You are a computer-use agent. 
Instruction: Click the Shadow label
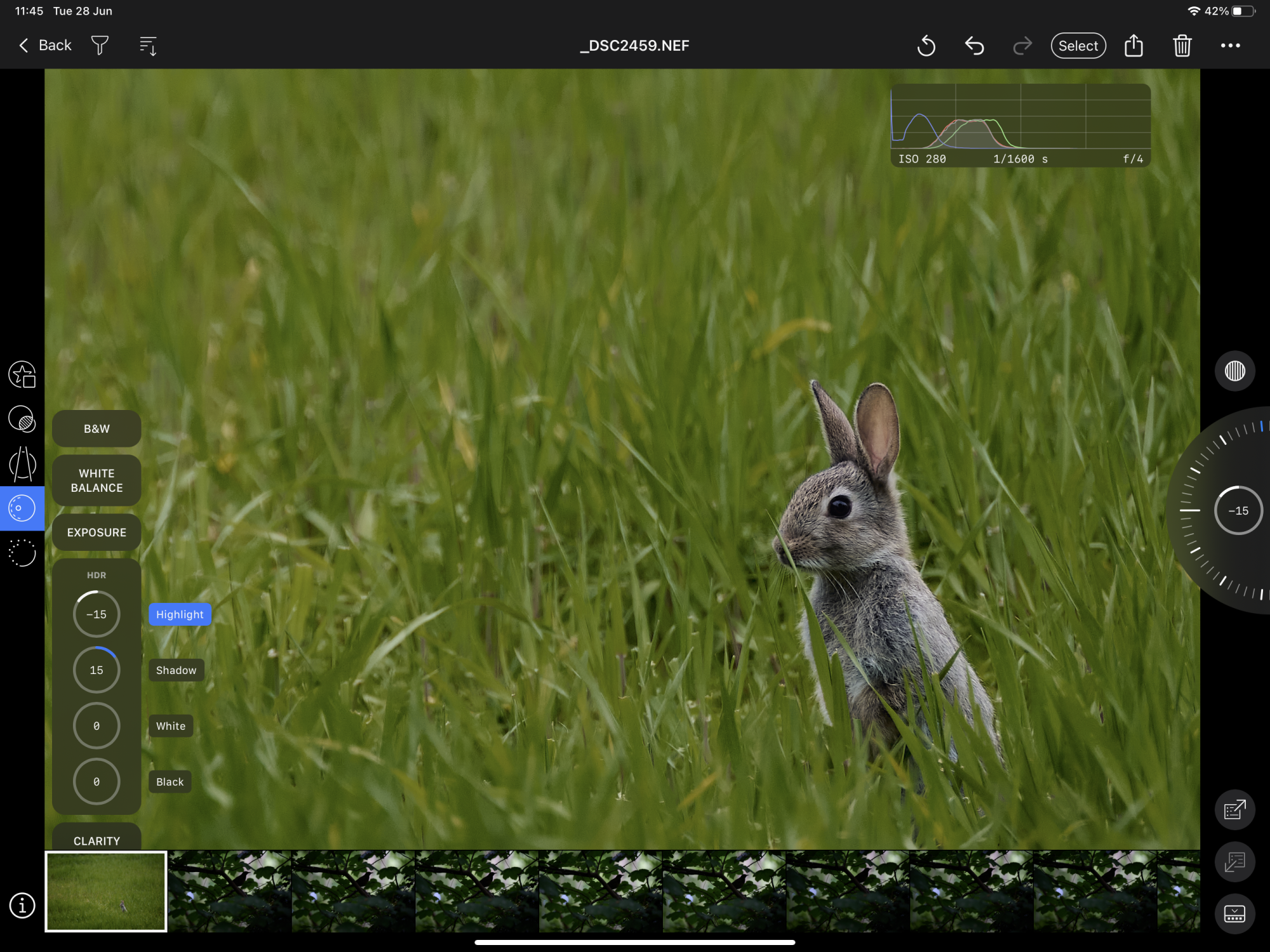pos(177,670)
